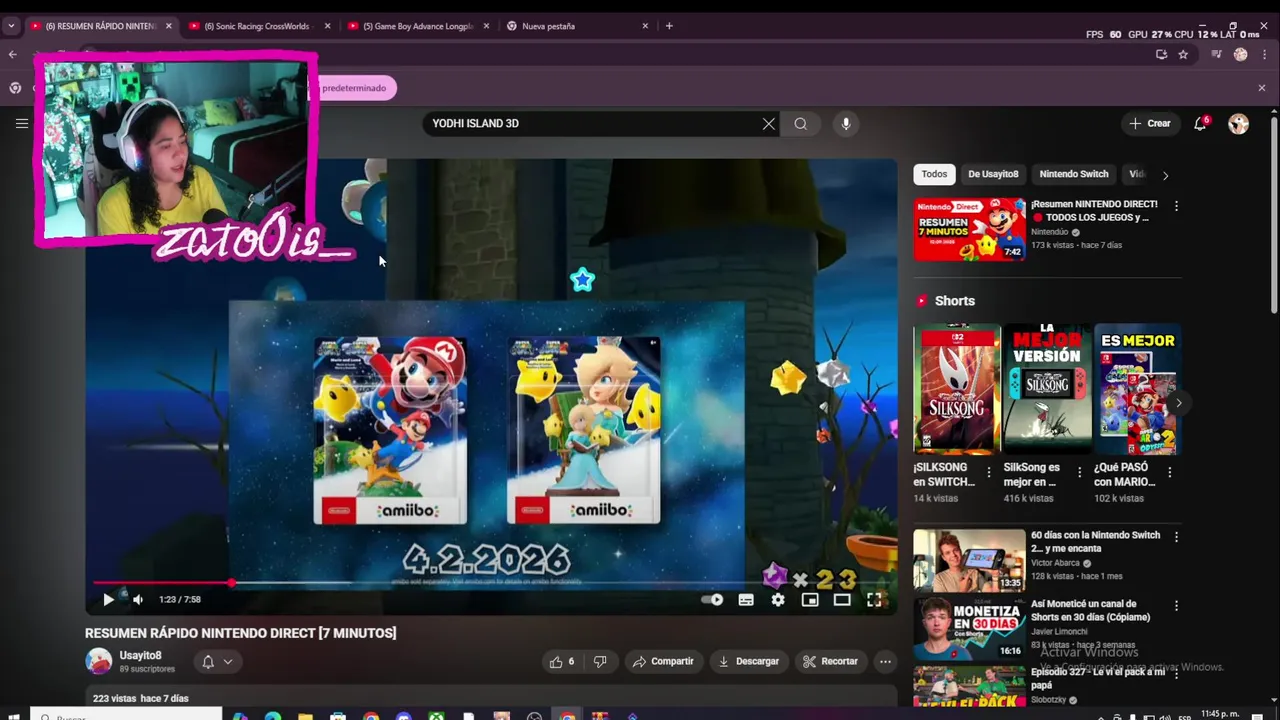Open the ES MEJOR Mario short thumbnail
Image resolution: width=1280 pixels, height=720 pixels.
pos(1137,389)
